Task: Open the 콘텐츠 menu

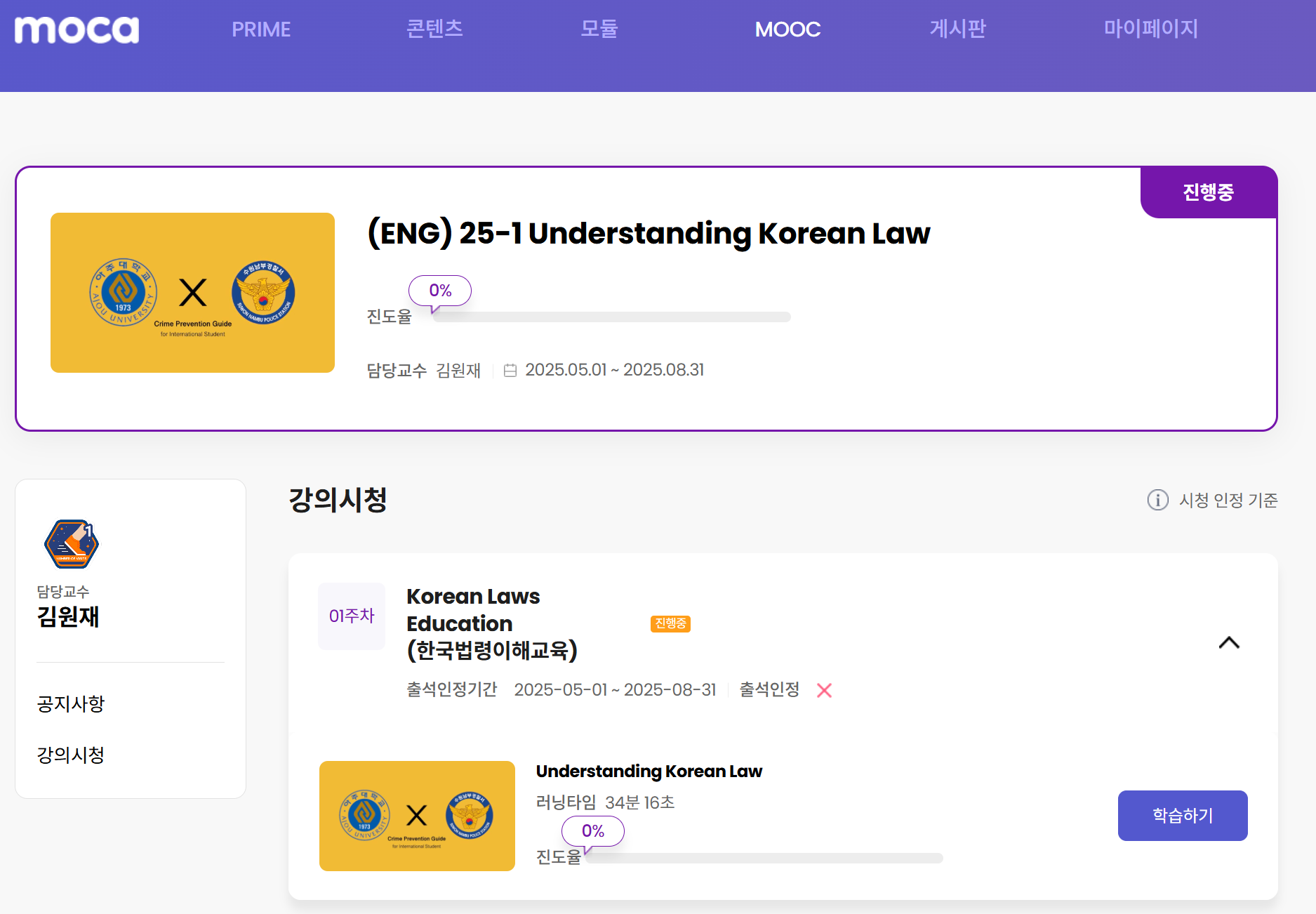Action: [434, 29]
